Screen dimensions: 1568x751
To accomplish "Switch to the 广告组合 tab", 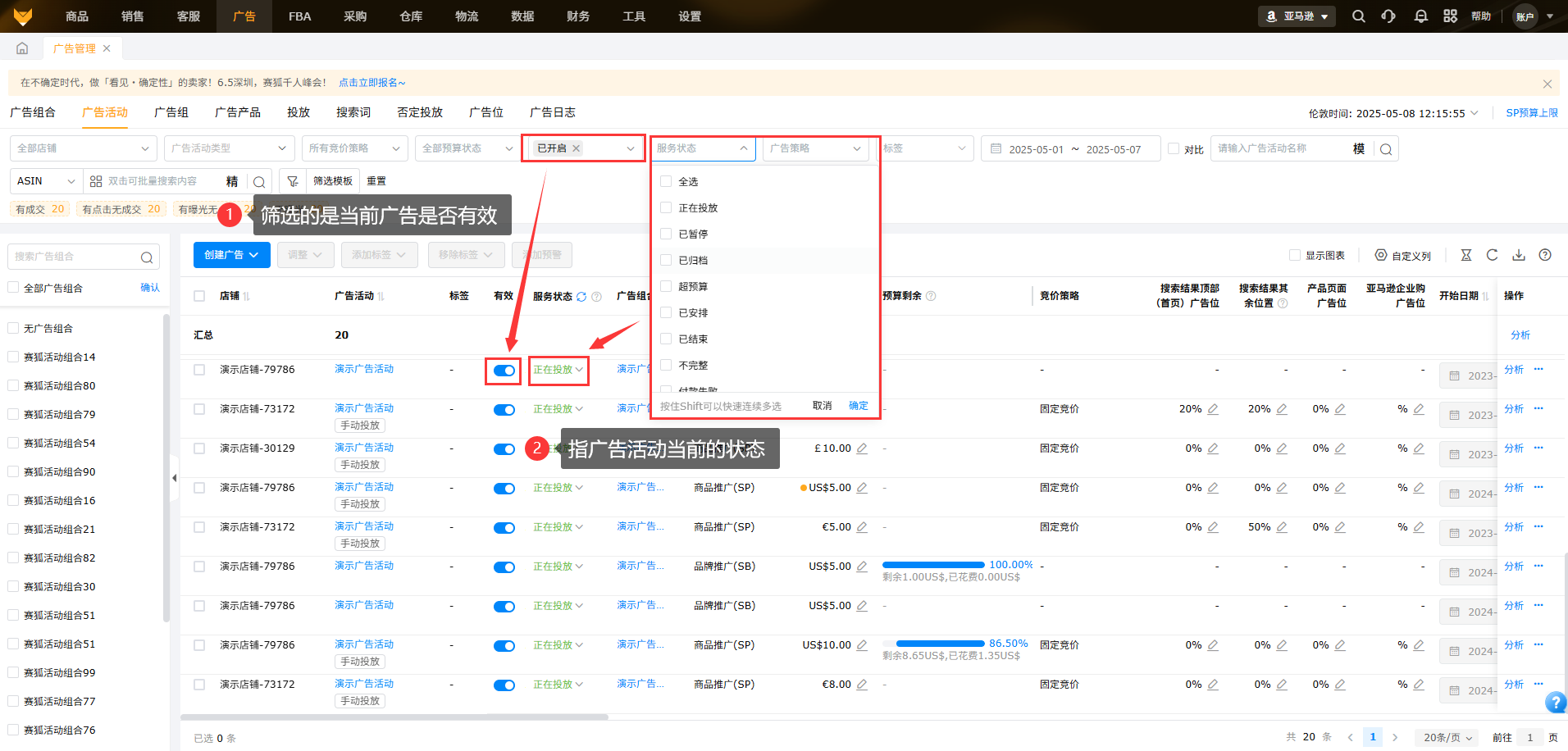I will 33,112.
